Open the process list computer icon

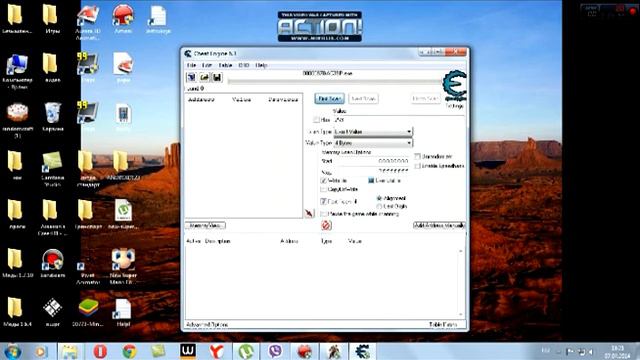(191, 77)
